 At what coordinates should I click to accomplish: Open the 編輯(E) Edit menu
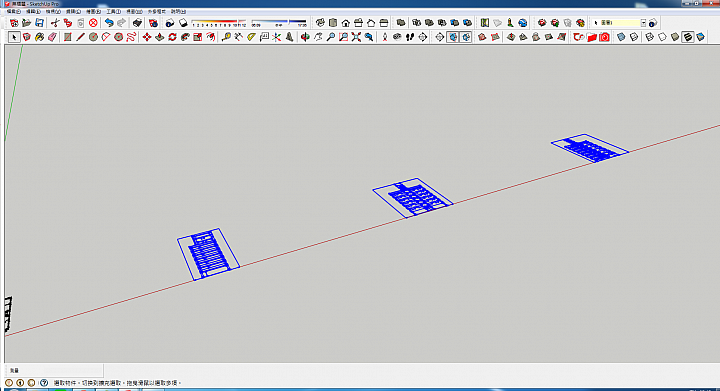(33, 11)
